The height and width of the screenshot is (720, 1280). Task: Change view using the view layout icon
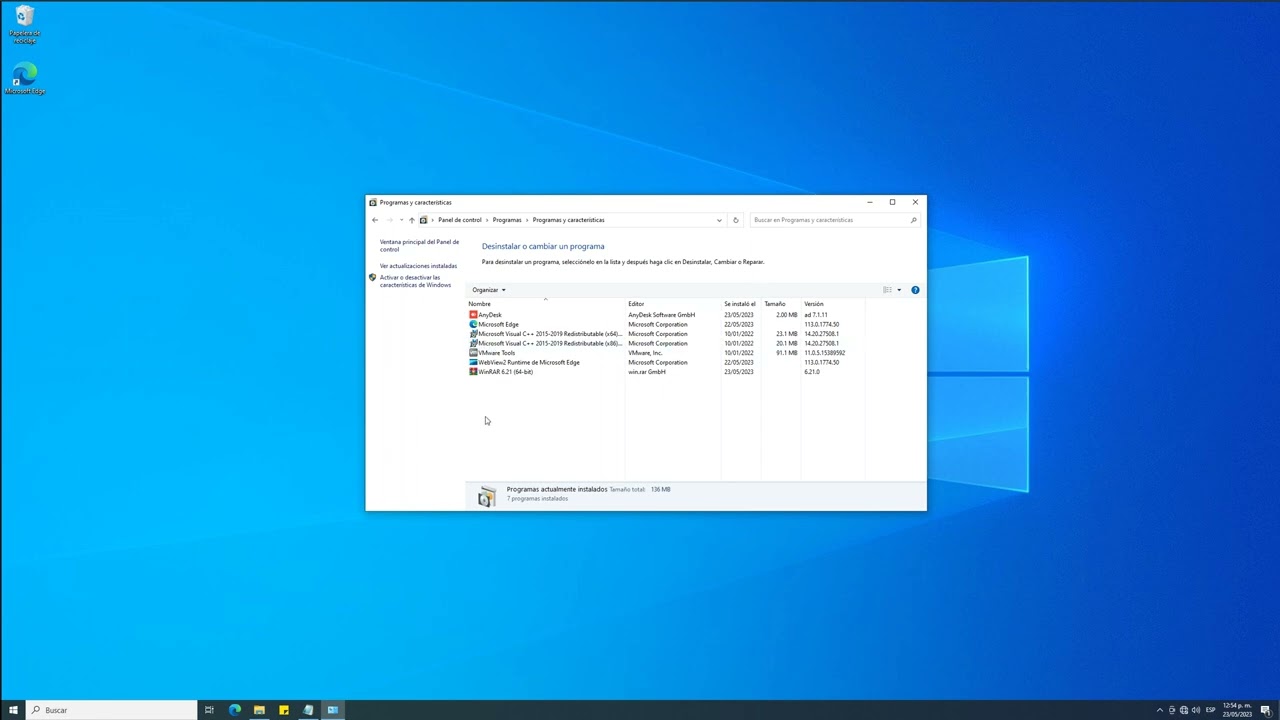click(x=887, y=290)
